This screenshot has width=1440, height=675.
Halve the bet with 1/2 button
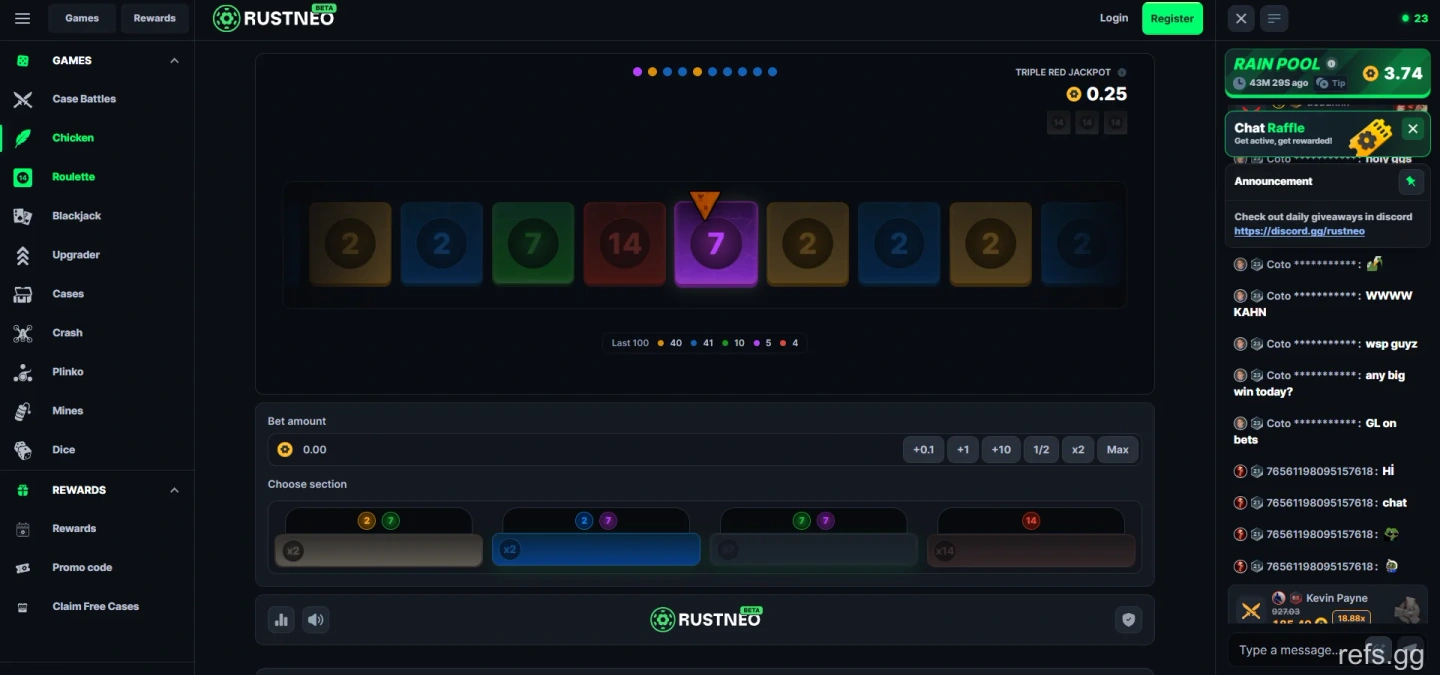click(x=1041, y=450)
